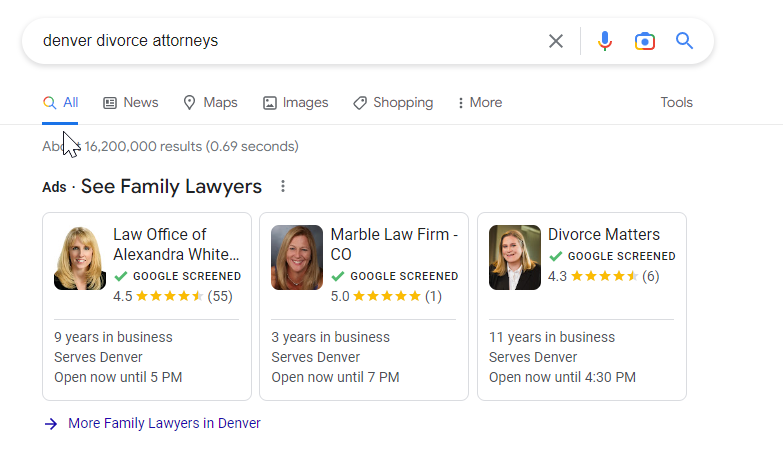Open search by image camera icon

point(645,41)
